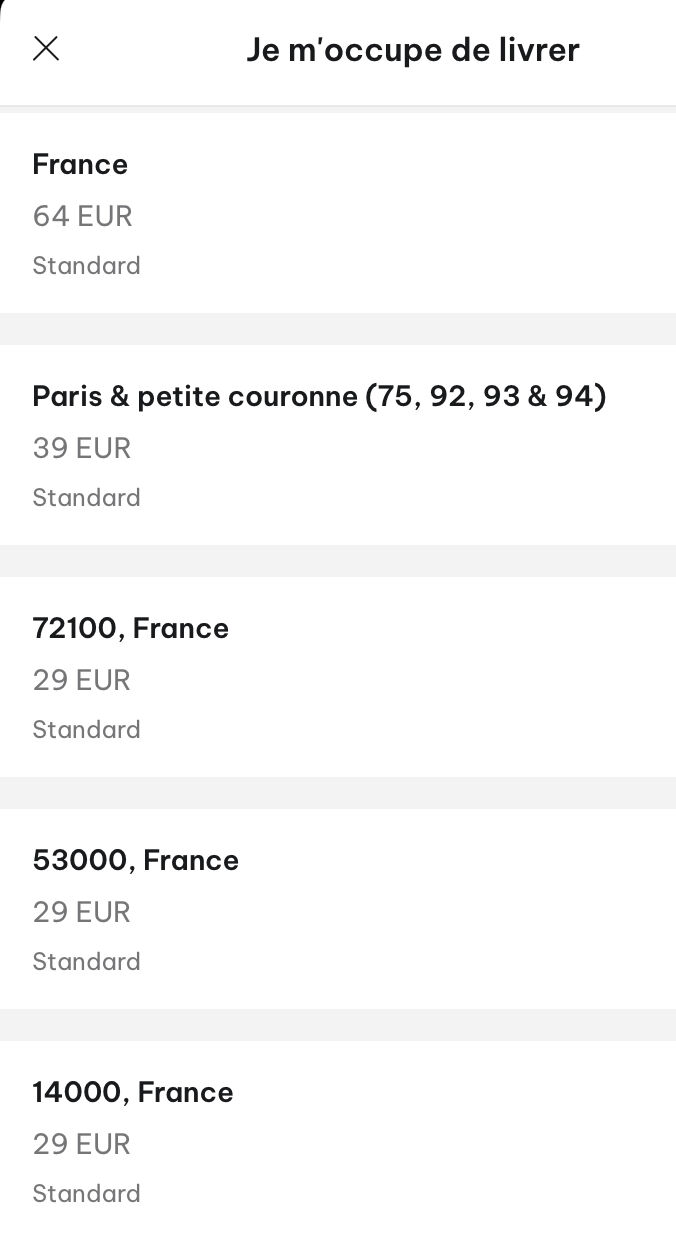Viewport: 676px width, 1237px height.
Task: Tap Standard label under 72100, France
Action: (x=86, y=729)
